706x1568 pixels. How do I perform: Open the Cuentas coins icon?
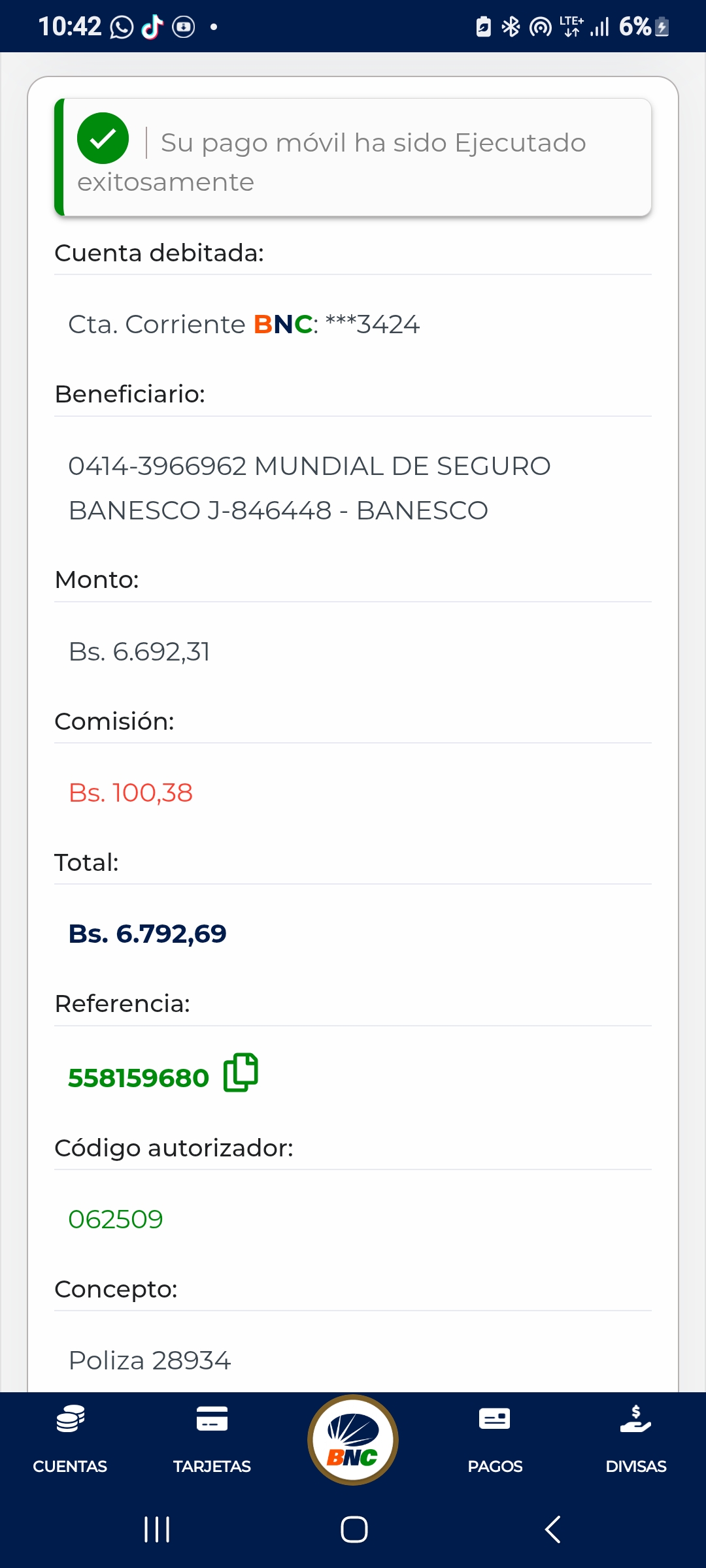(70, 1419)
